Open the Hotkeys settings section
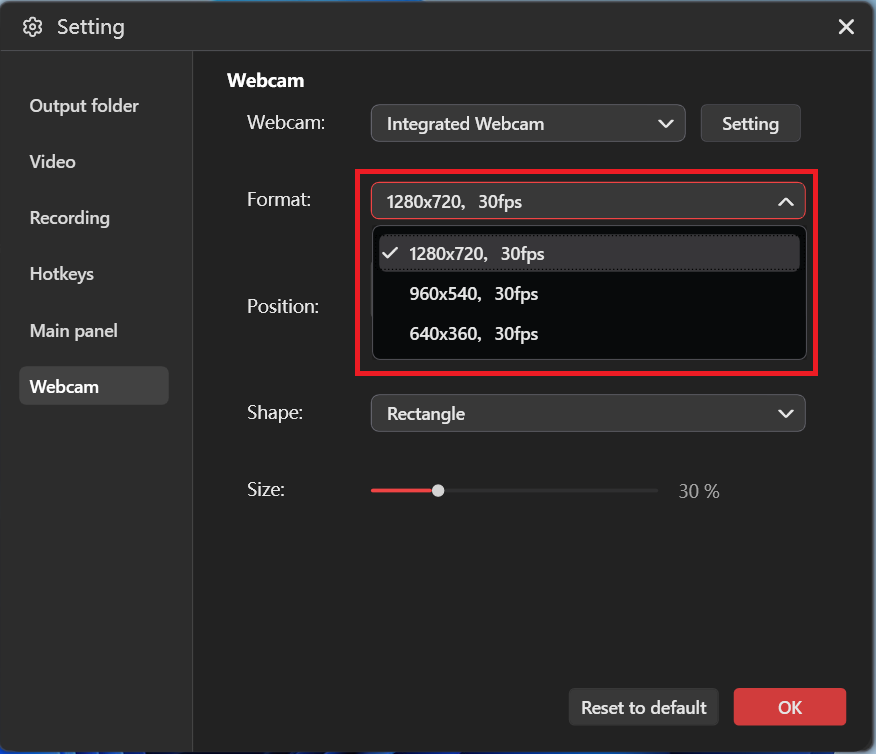The height and width of the screenshot is (754, 876). pyautogui.click(x=64, y=273)
